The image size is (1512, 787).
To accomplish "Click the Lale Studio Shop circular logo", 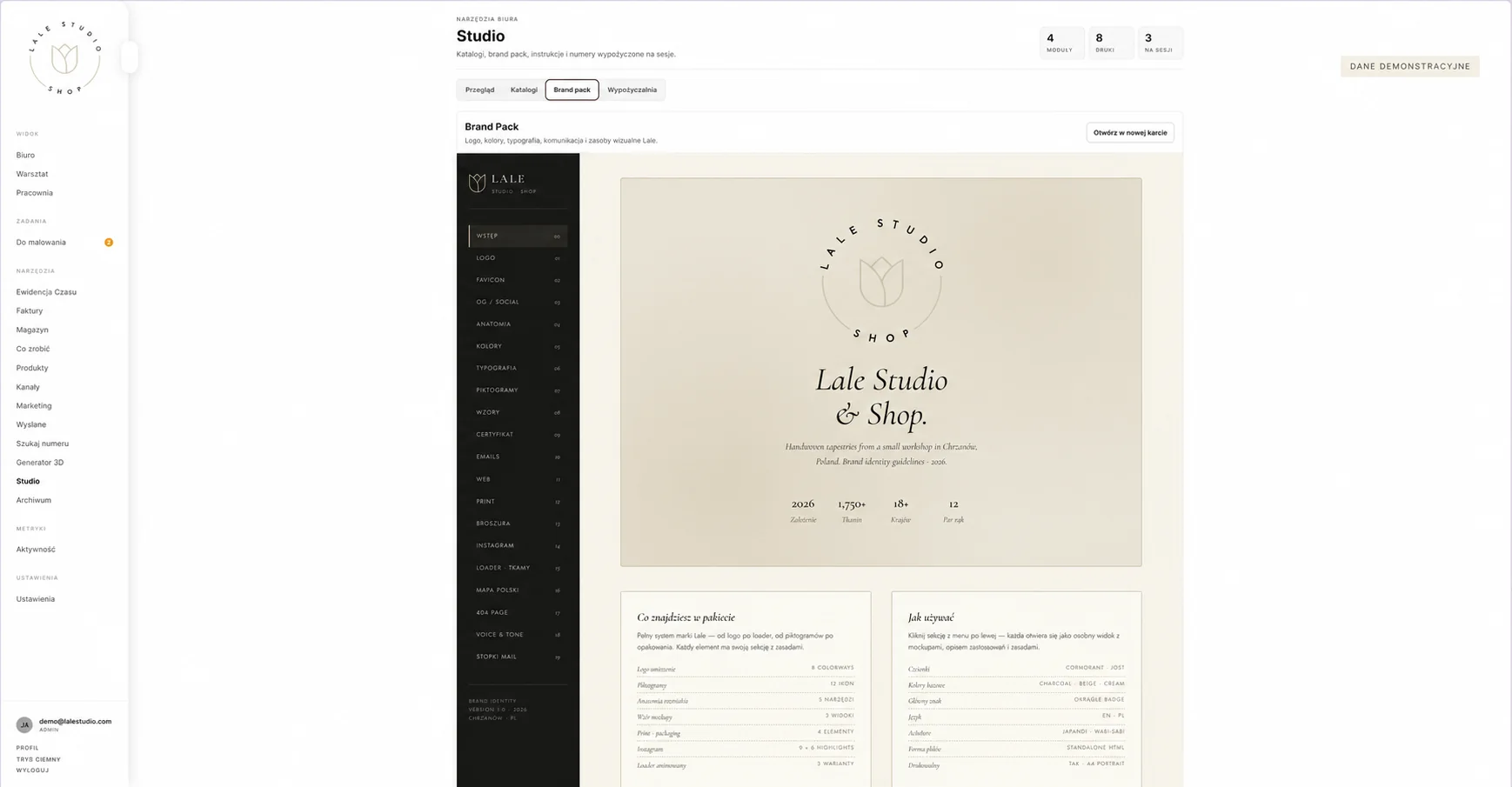I will [64, 57].
